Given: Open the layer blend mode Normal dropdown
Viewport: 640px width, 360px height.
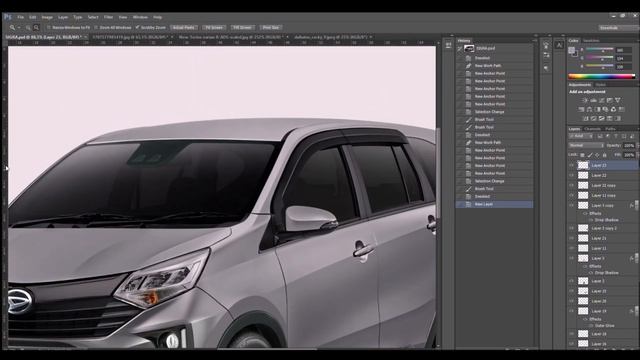Looking at the screenshot, I should tap(587, 145).
